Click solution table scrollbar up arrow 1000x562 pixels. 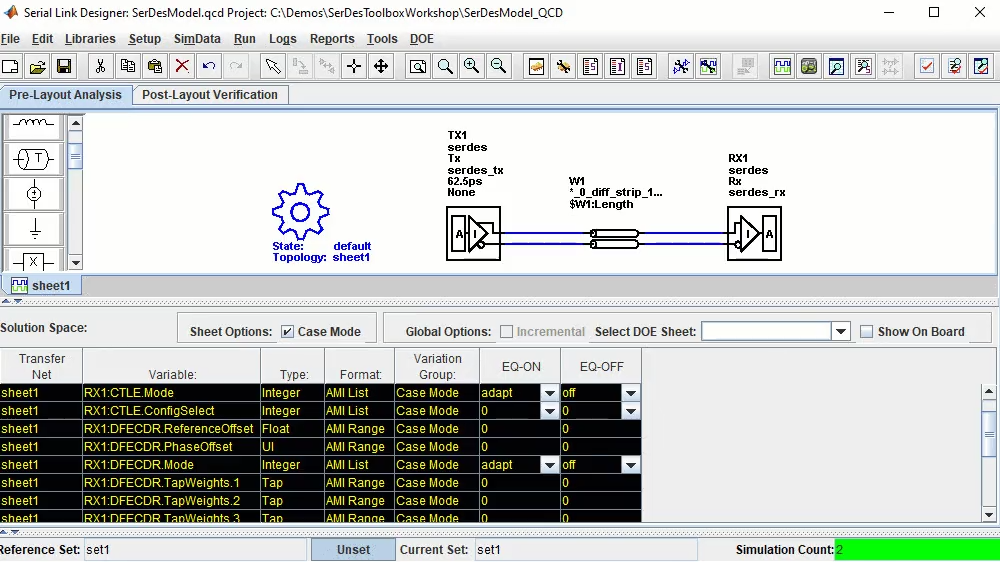(989, 391)
